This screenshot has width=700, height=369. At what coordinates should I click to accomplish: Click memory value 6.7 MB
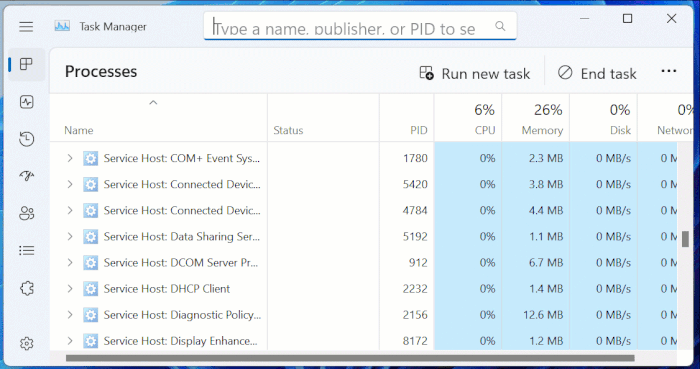(546, 263)
